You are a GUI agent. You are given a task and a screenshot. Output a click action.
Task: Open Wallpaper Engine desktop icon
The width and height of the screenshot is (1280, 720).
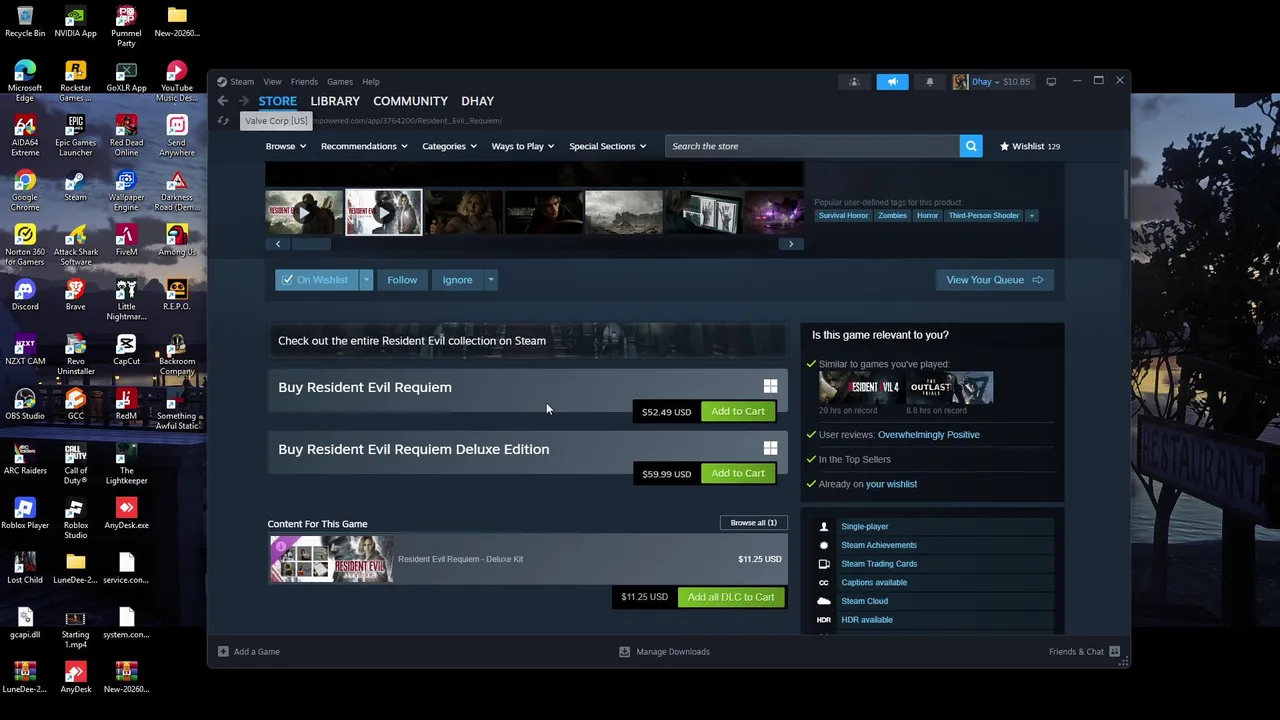coord(126,187)
